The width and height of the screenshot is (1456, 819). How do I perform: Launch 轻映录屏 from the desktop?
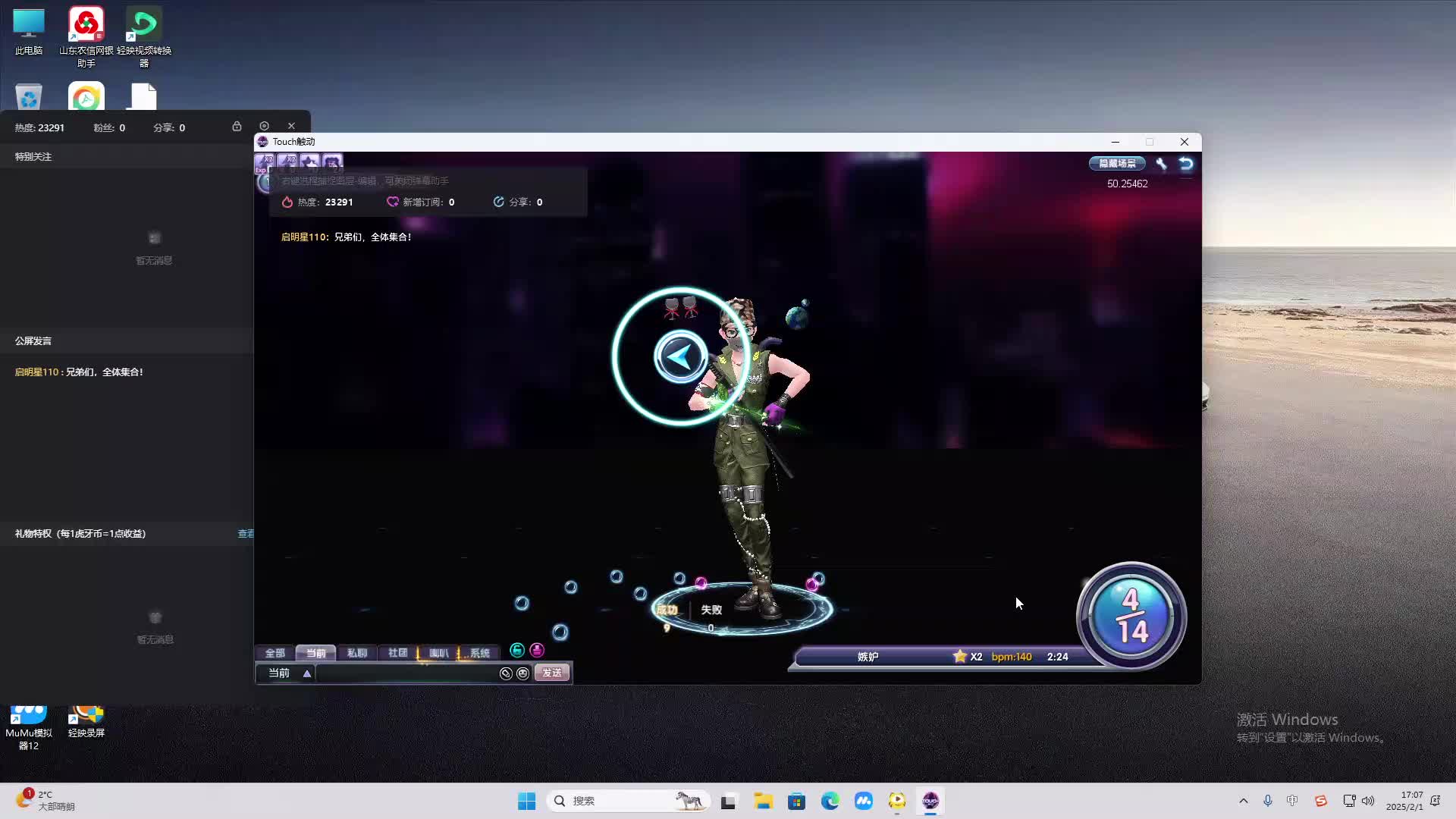pyautogui.click(x=86, y=717)
